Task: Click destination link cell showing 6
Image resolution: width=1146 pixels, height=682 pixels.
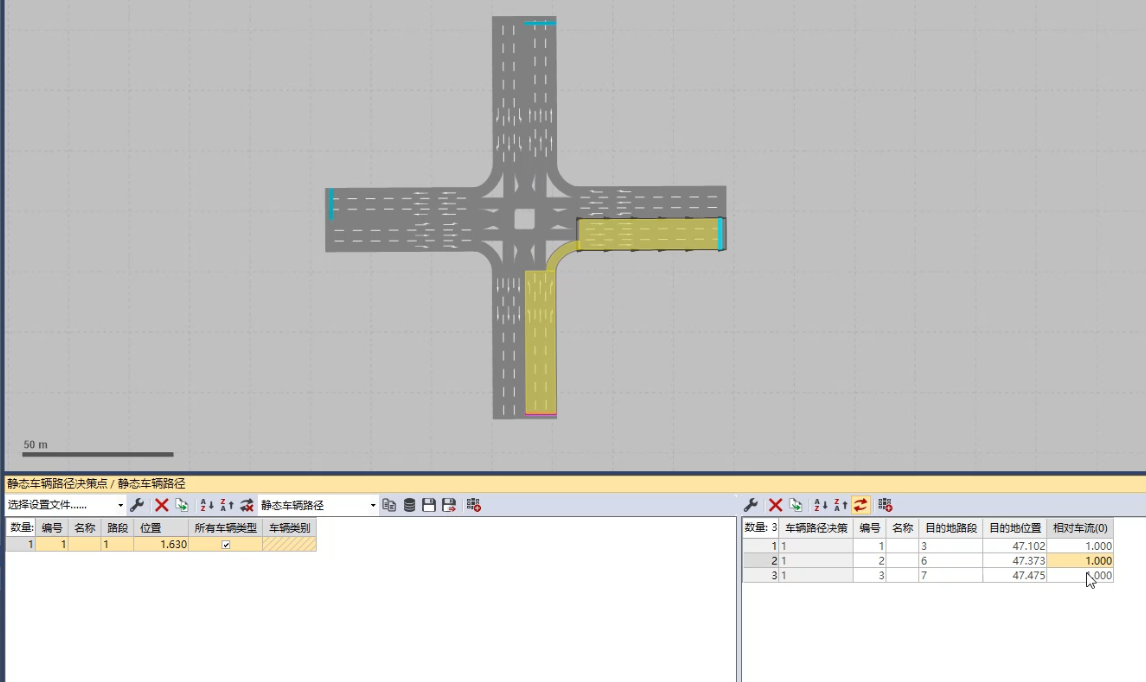Action: [950, 561]
